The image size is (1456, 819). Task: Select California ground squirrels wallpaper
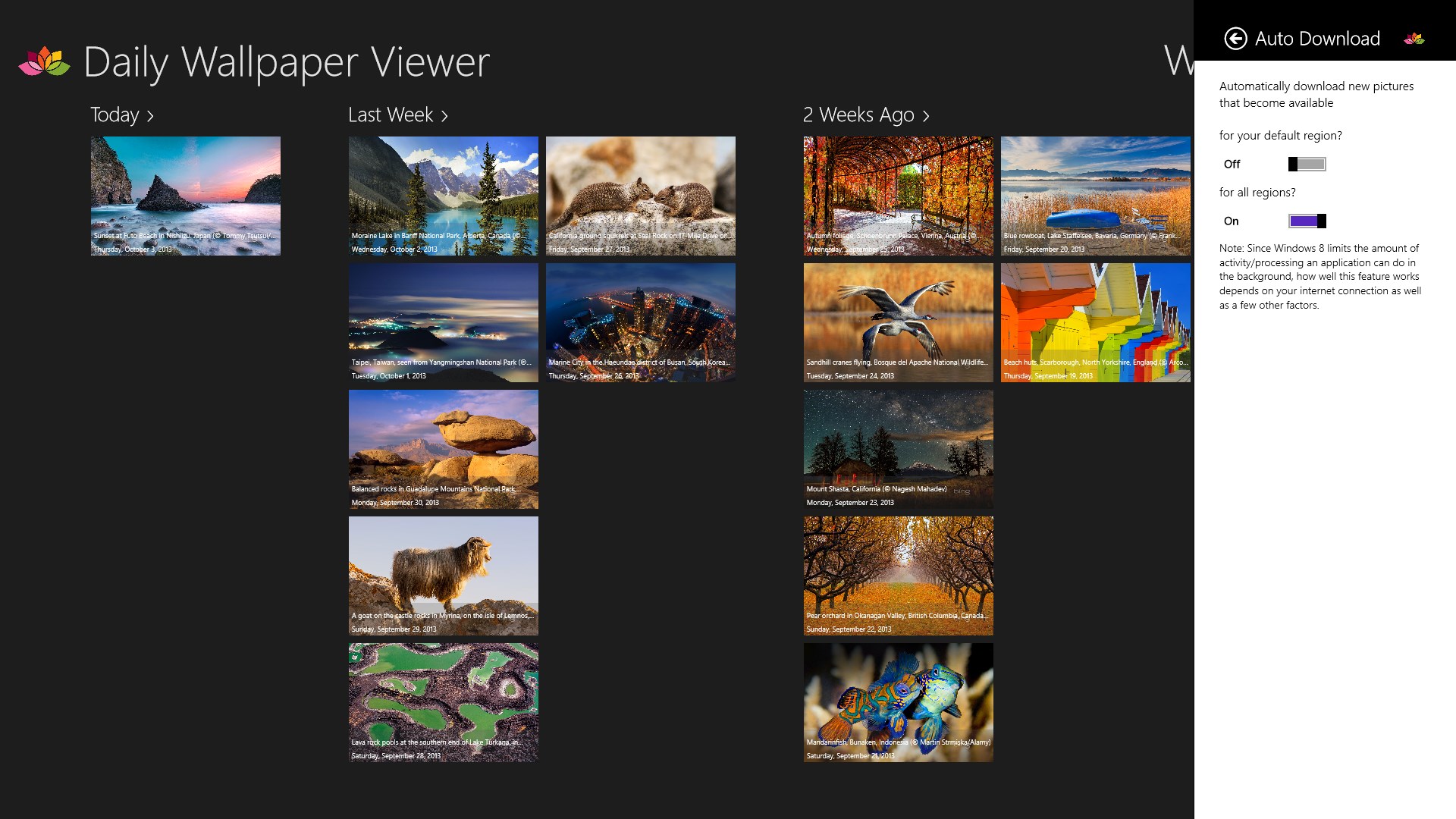pyautogui.click(x=641, y=196)
